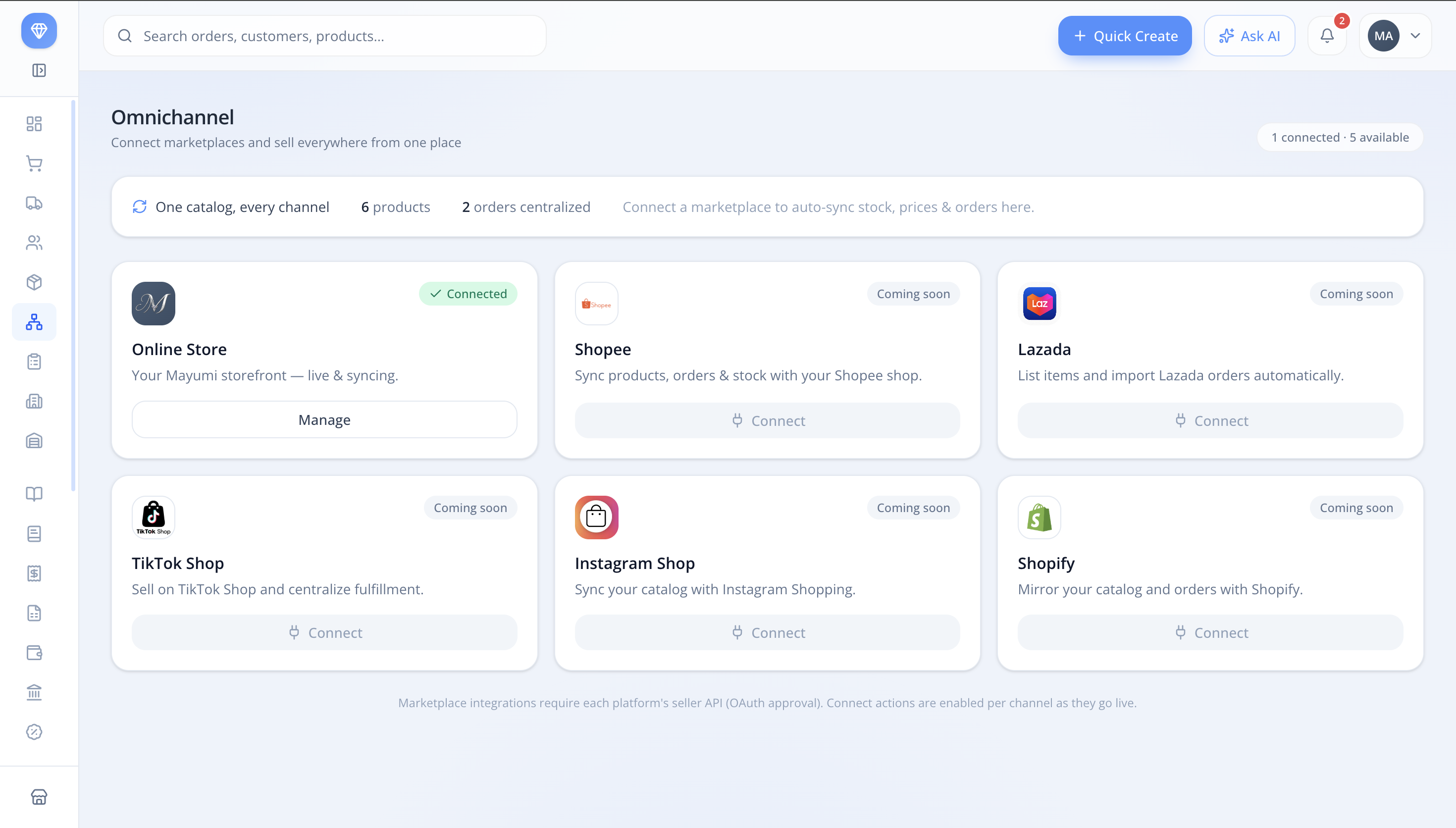
Task: Open the wallet icon in sidebar
Action: tap(34, 653)
